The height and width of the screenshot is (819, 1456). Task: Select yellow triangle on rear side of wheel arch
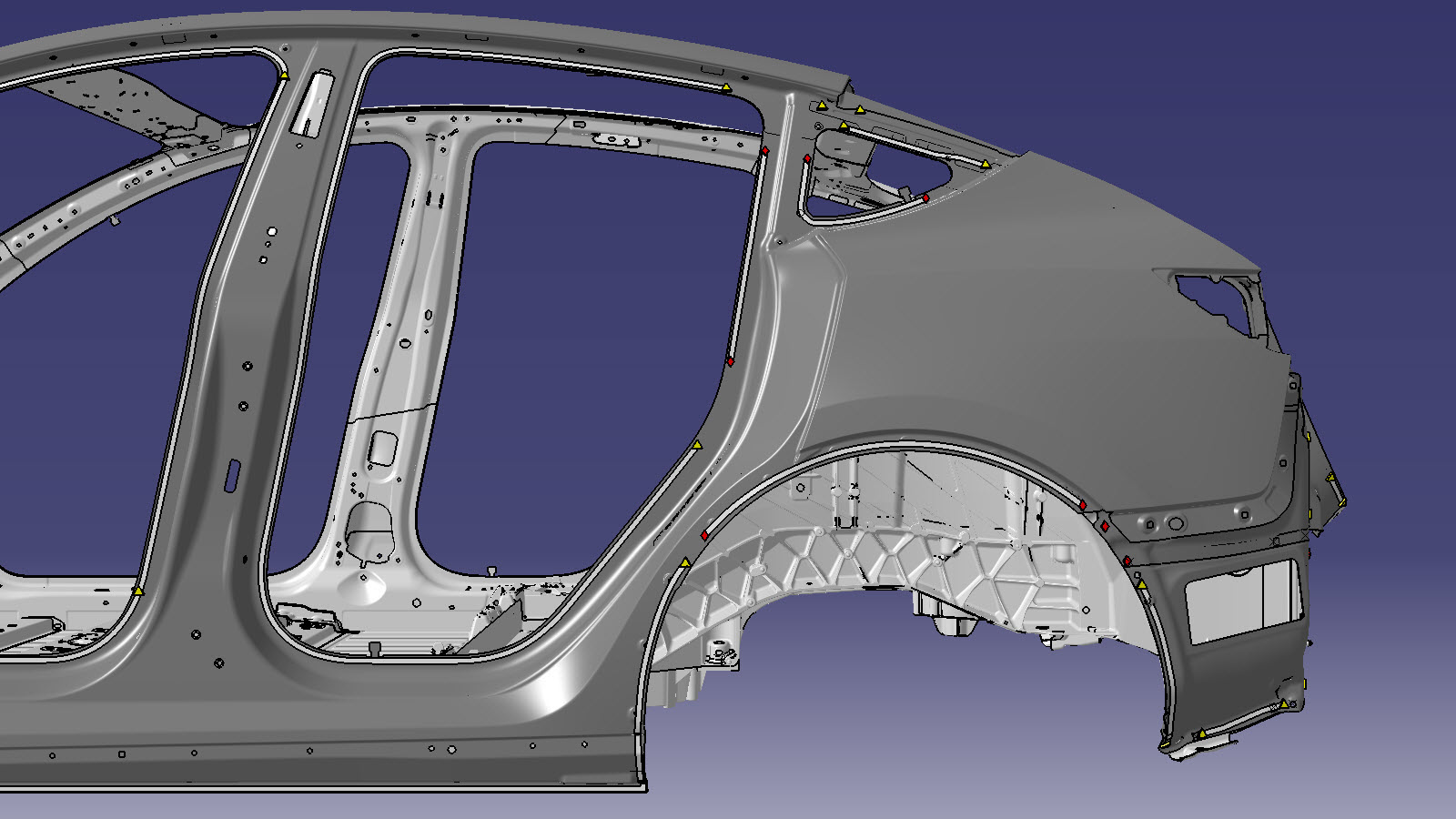pyautogui.click(x=1142, y=584)
